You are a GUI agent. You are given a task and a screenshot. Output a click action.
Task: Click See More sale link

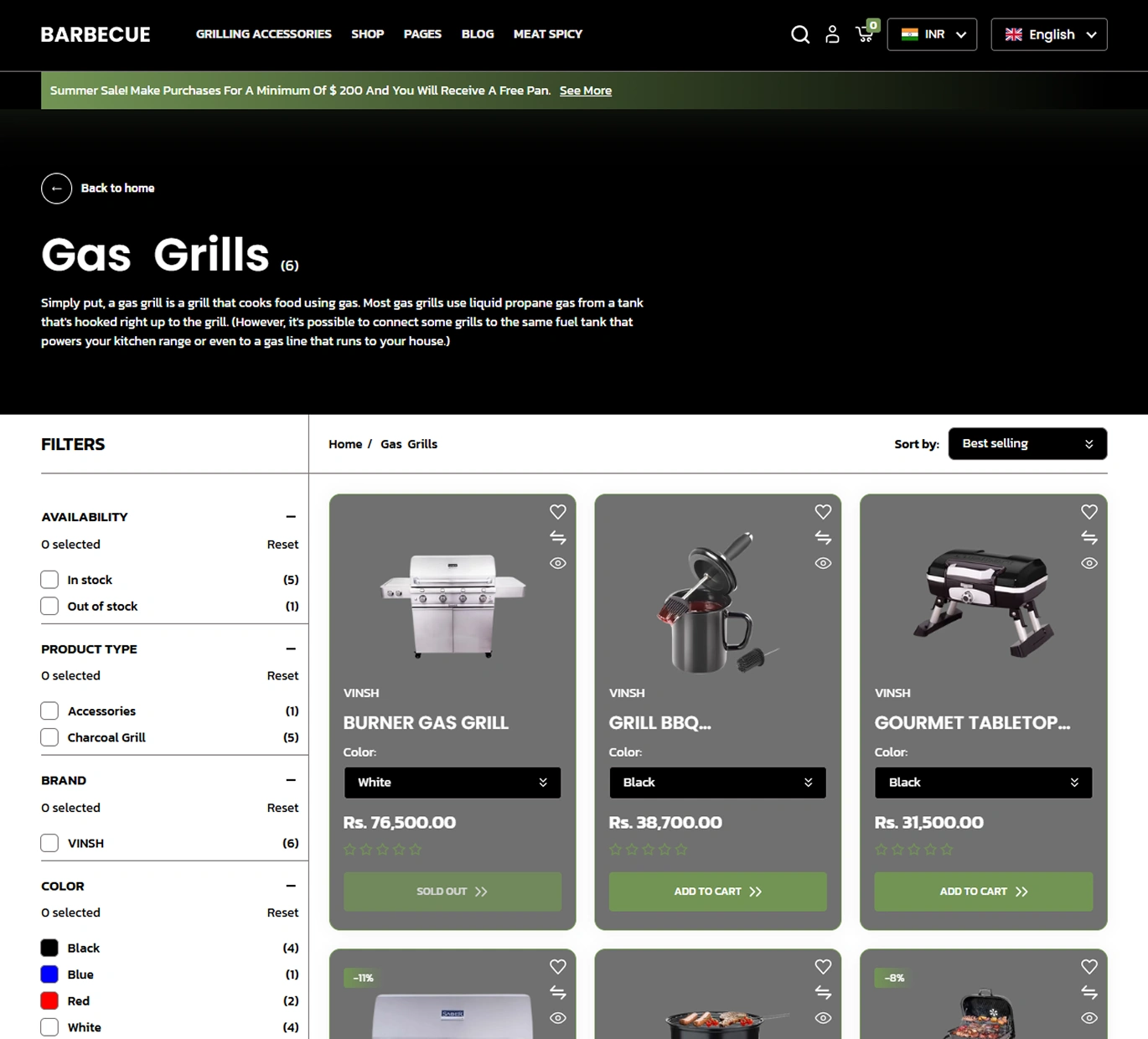(x=586, y=90)
